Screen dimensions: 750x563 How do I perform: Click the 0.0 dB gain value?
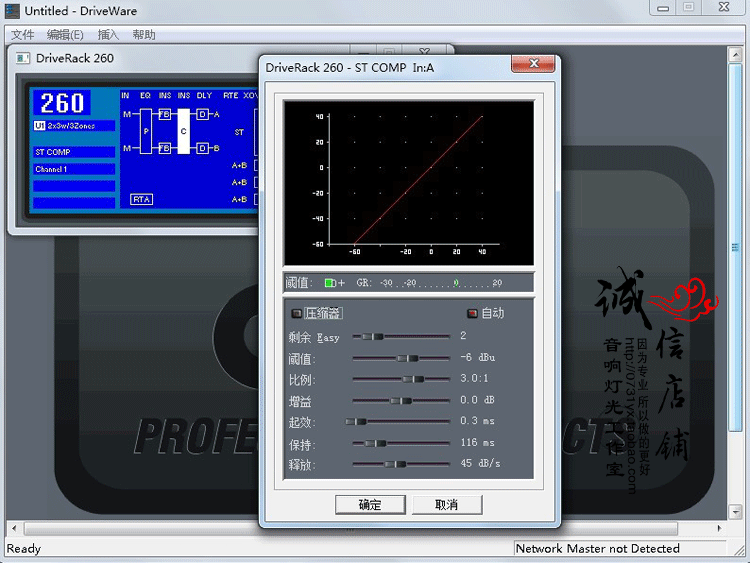(477, 400)
